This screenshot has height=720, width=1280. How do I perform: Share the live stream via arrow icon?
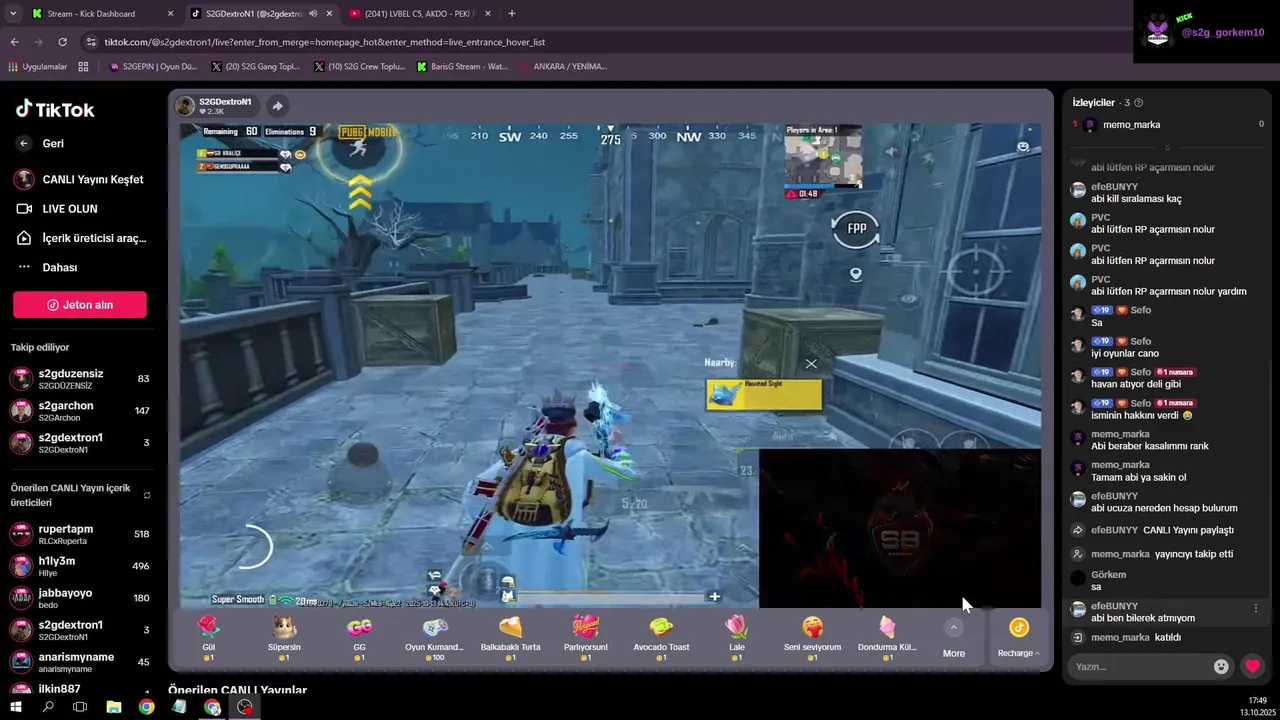click(277, 106)
